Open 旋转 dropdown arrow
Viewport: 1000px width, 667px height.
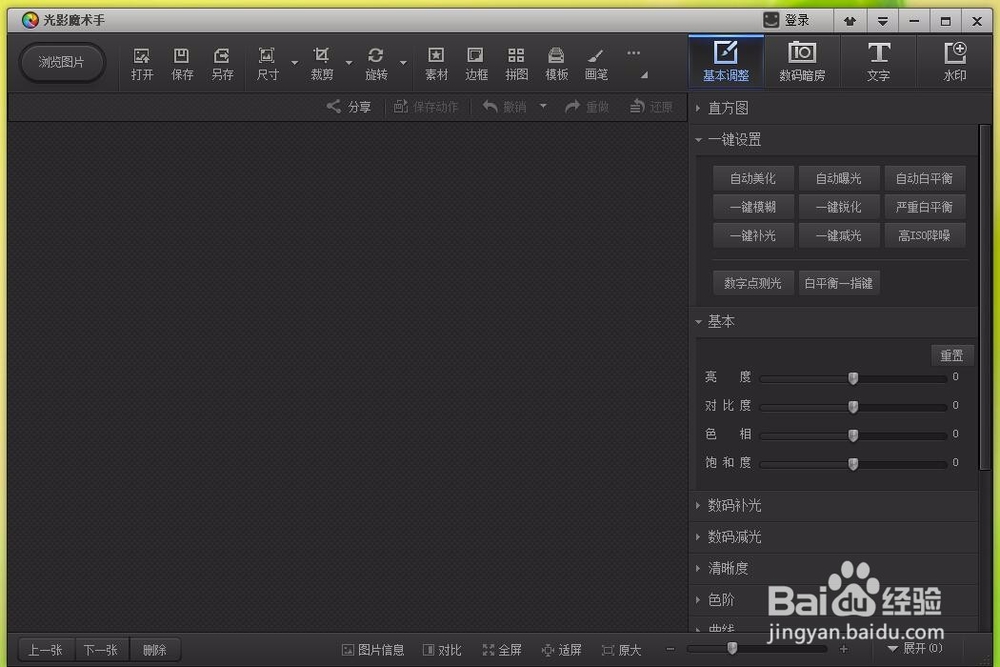[x=403, y=62]
